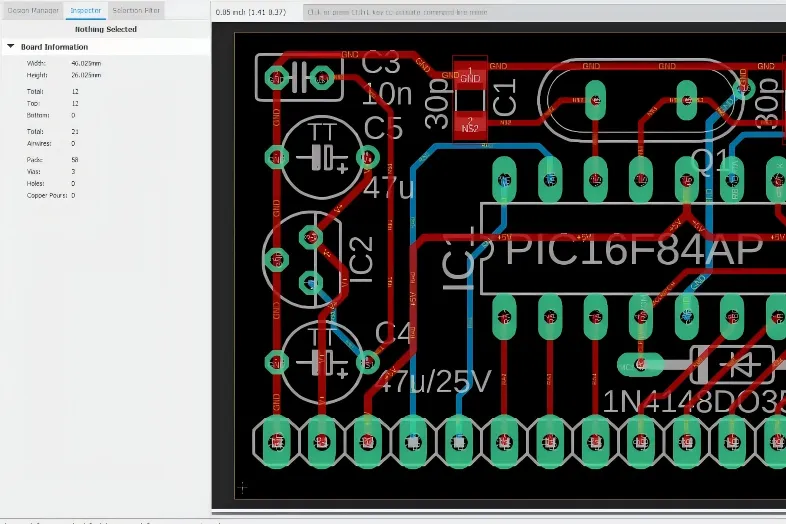Click the 'Nothing Selected' heading

click(x=106, y=29)
